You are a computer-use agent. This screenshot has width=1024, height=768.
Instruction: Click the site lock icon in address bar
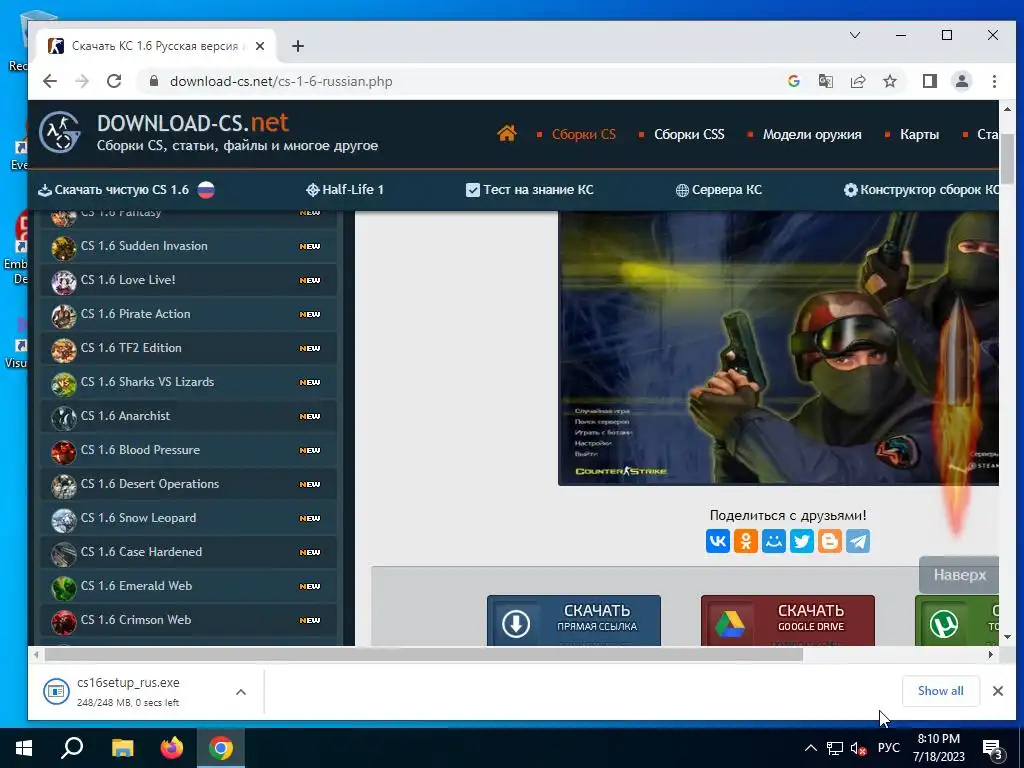tap(154, 81)
